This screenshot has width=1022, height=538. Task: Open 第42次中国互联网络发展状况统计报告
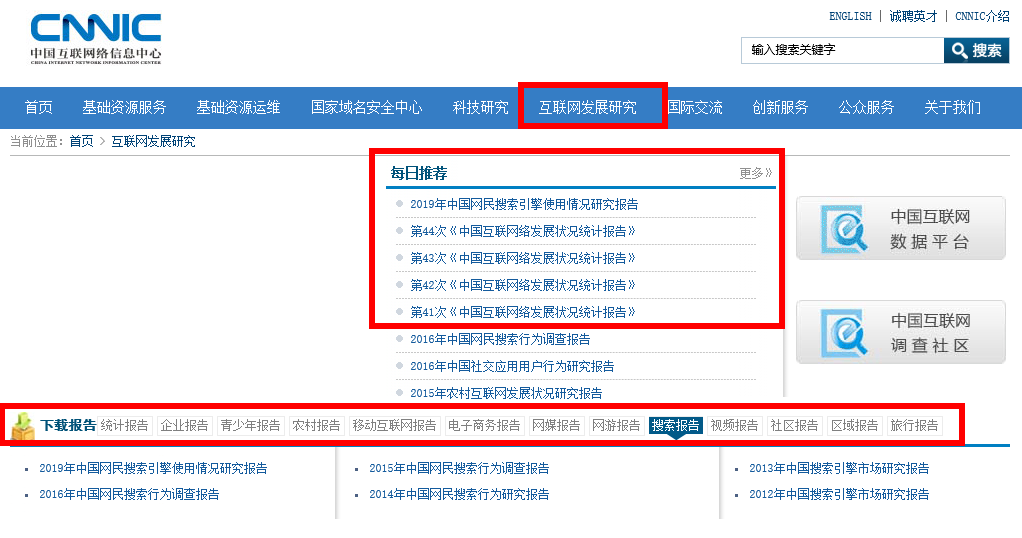523,286
